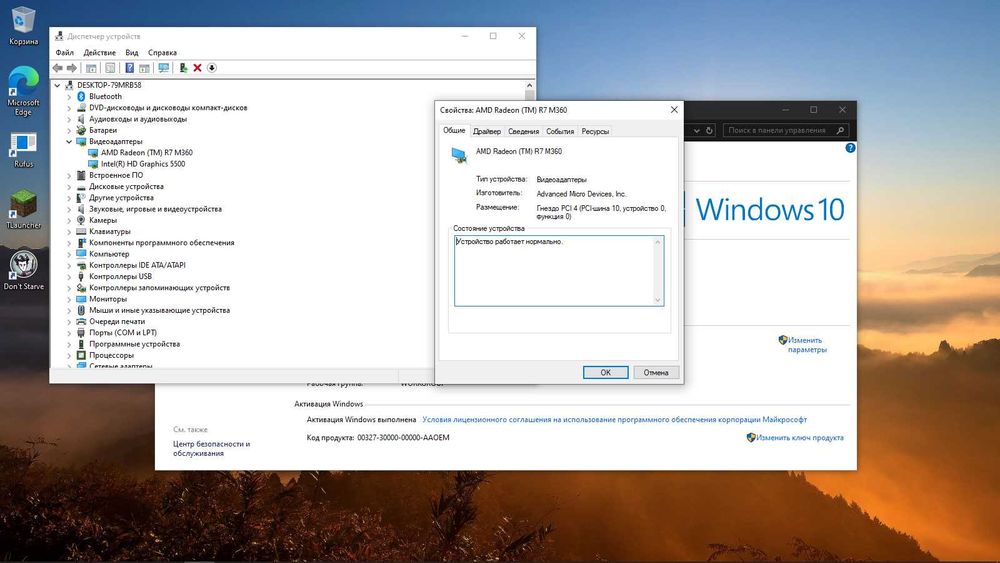Viewport: 1000px width, 563px height.
Task: Expand the Батареи category
Action: coord(69,130)
